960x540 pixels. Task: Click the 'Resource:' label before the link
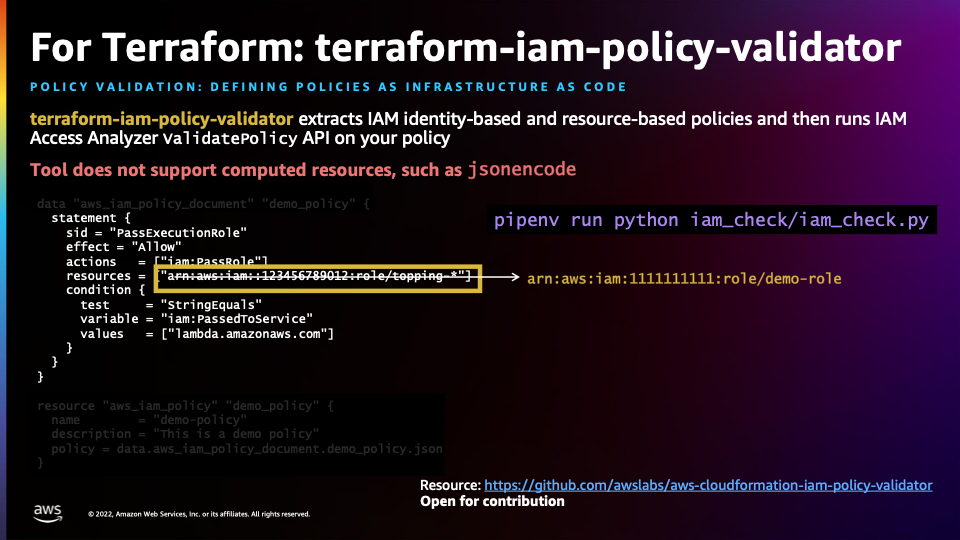(451, 486)
